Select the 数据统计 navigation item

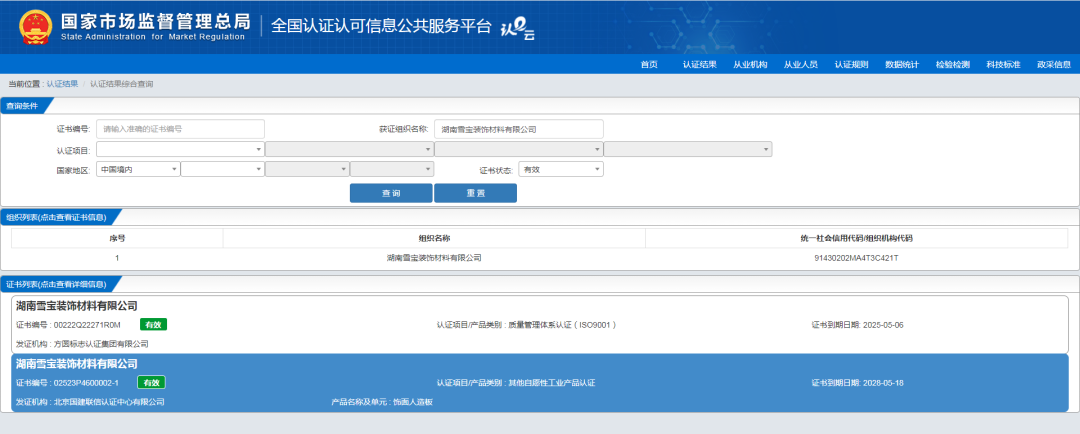[x=901, y=64]
